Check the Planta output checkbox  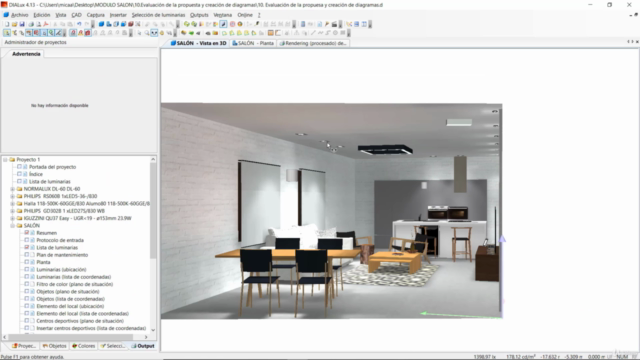(27, 262)
